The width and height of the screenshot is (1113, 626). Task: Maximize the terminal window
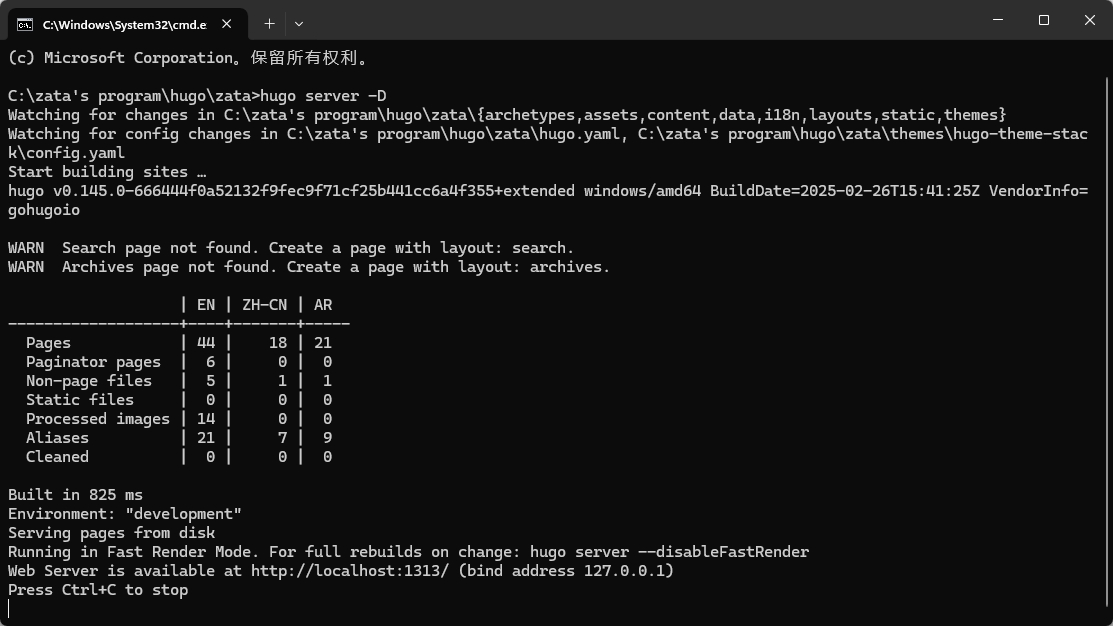(x=1043, y=20)
